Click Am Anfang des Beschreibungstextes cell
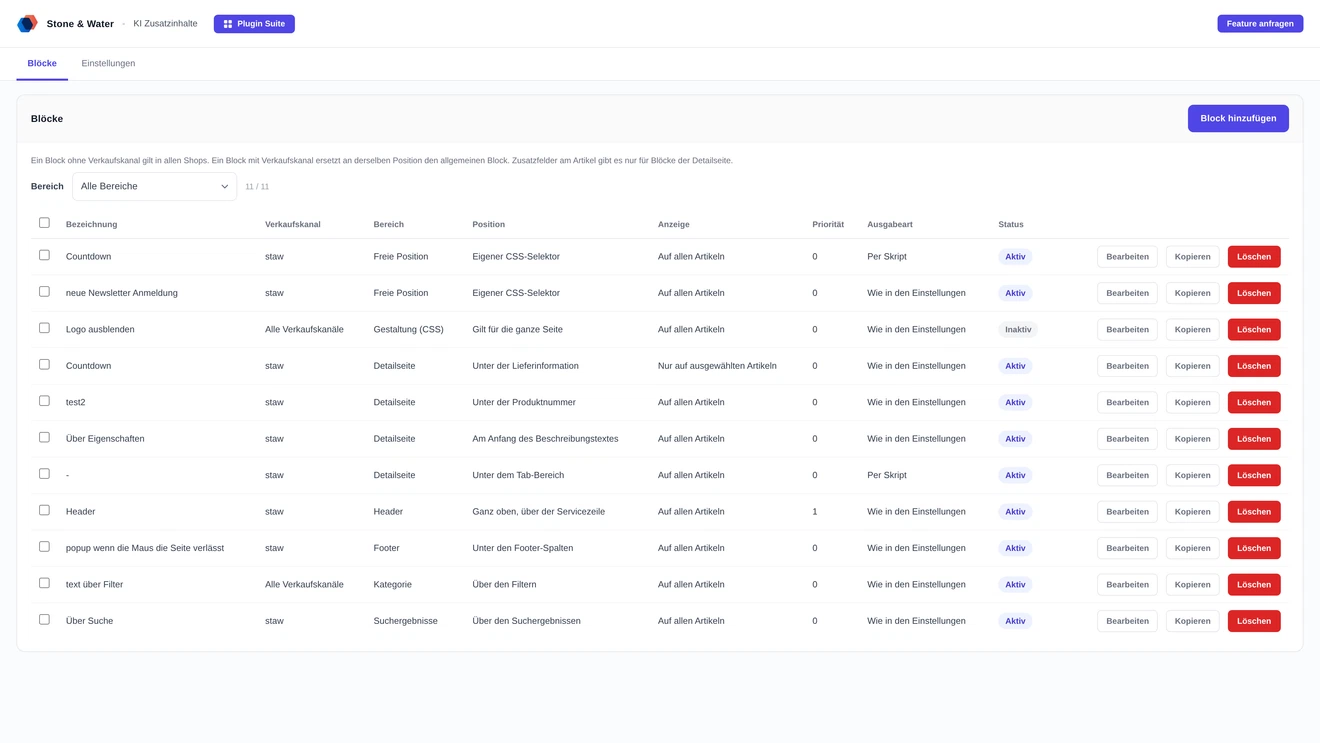 coord(545,439)
